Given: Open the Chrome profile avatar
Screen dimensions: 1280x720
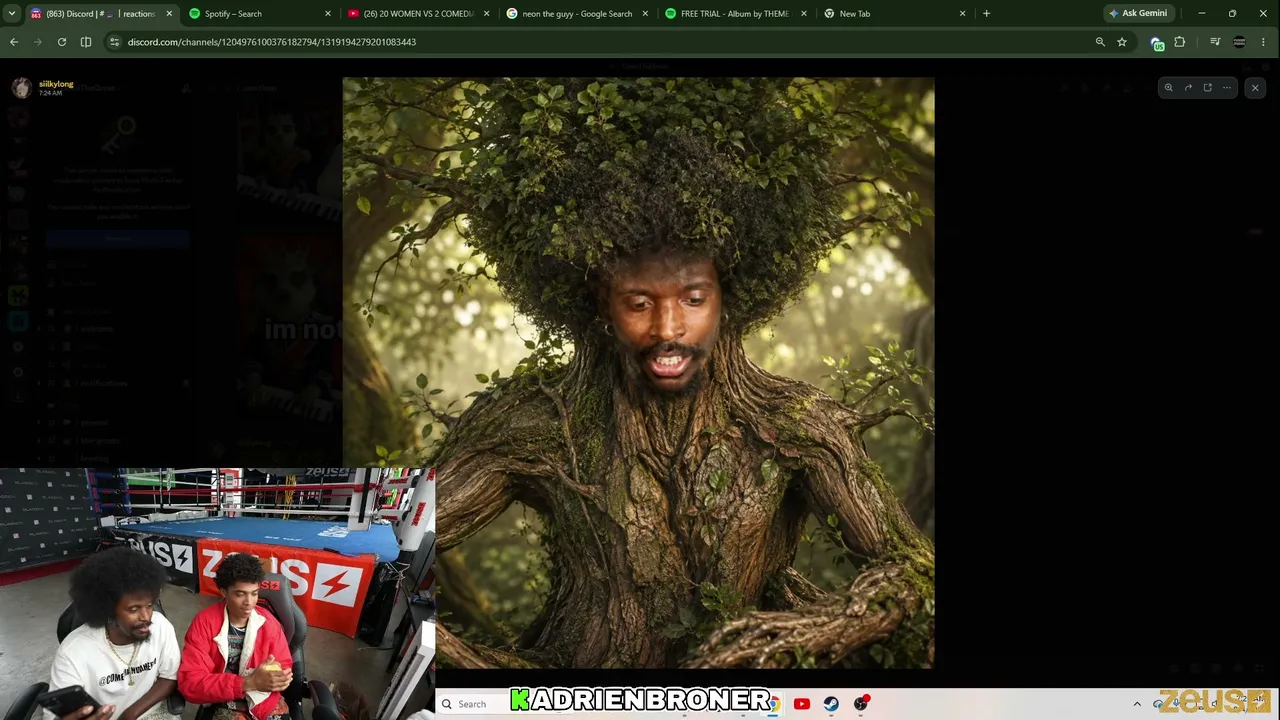Looking at the screenshot, I should (x=1239, y=42).
